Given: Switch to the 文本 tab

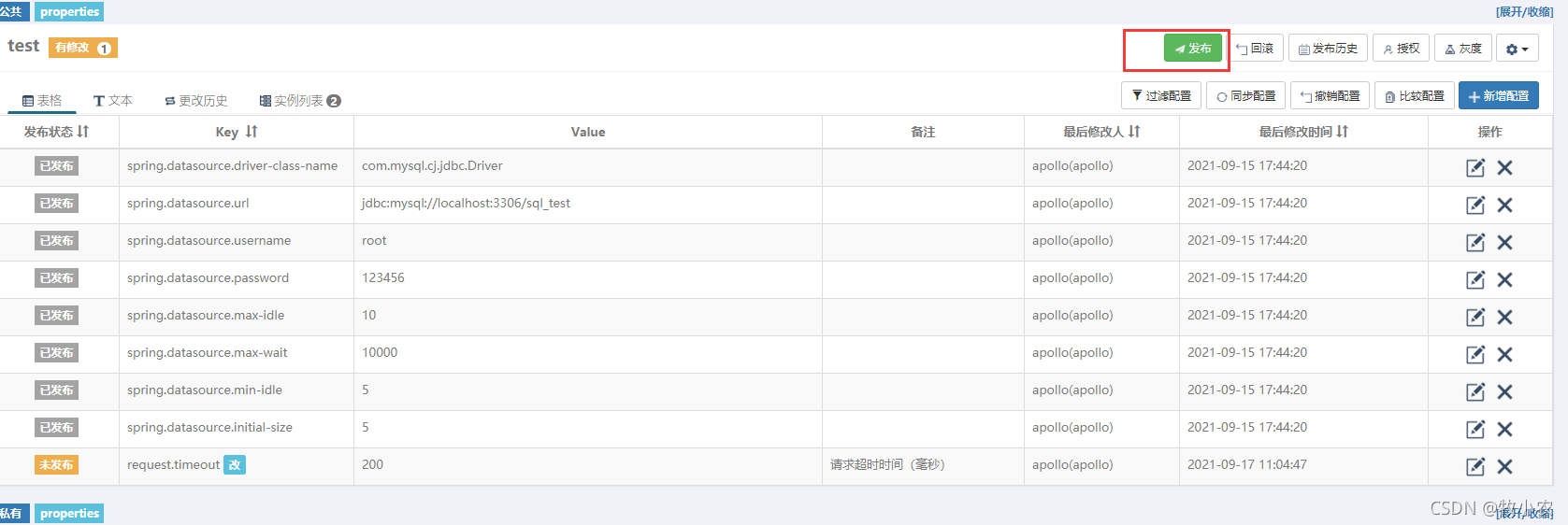Looking at the screenshot, I should coord(113,101).
